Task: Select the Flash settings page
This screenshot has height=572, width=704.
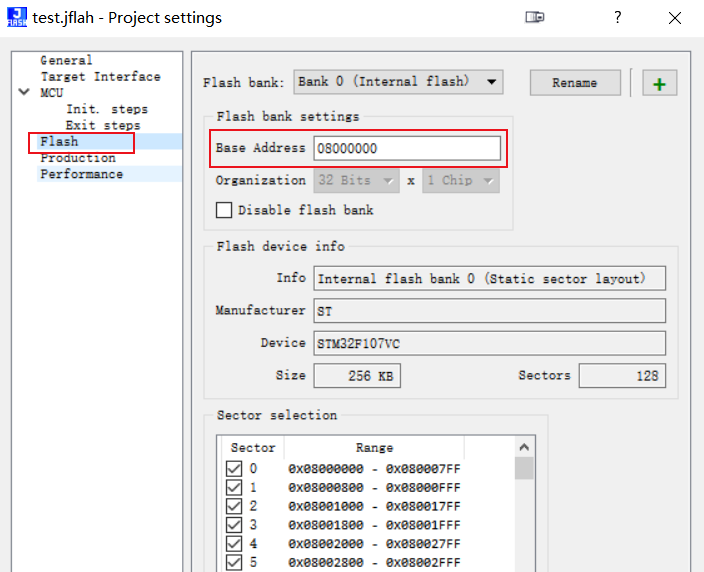Action: (59, 141)
